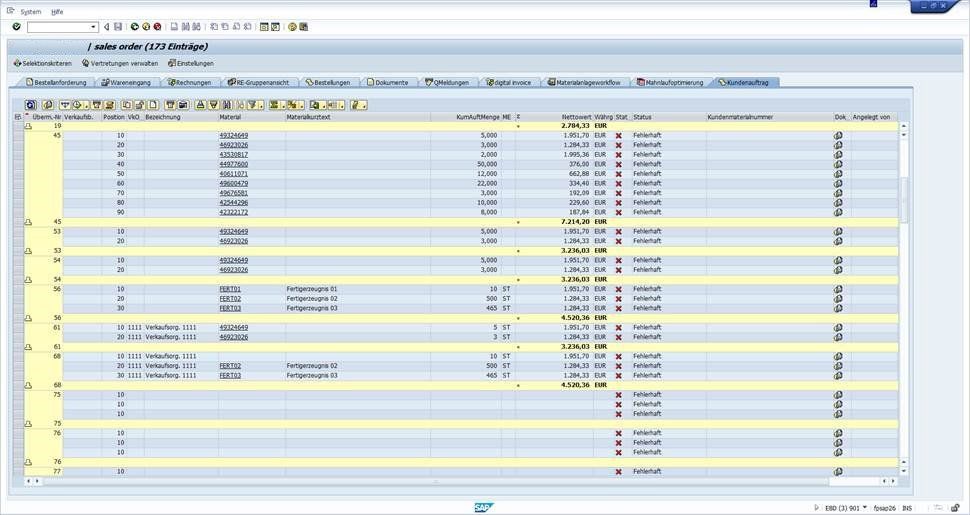Click the table scroll-up arrow
970x515 pixels.
tap(903, 126)
